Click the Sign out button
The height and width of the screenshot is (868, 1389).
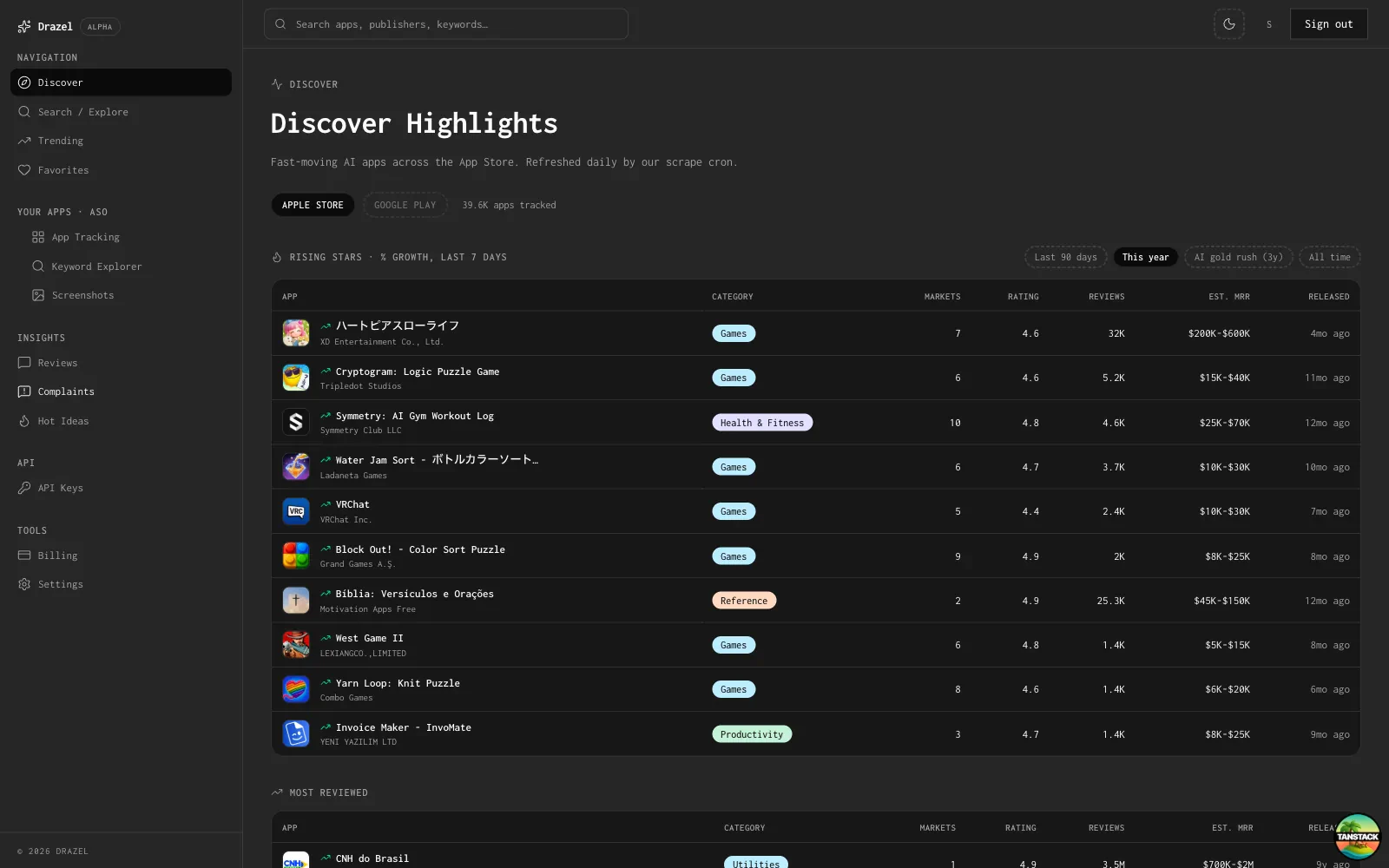point(1328,24)
